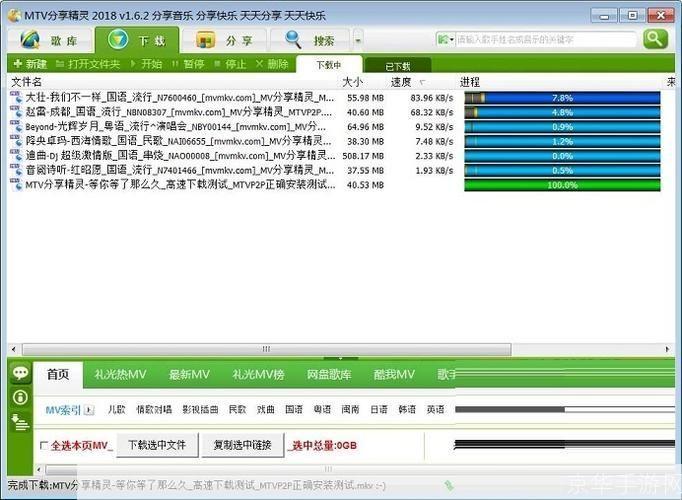The height and width of the screenshot is (500, 682).
Task: Focus the singer keyword search field
Action: (x=546, y=40)
